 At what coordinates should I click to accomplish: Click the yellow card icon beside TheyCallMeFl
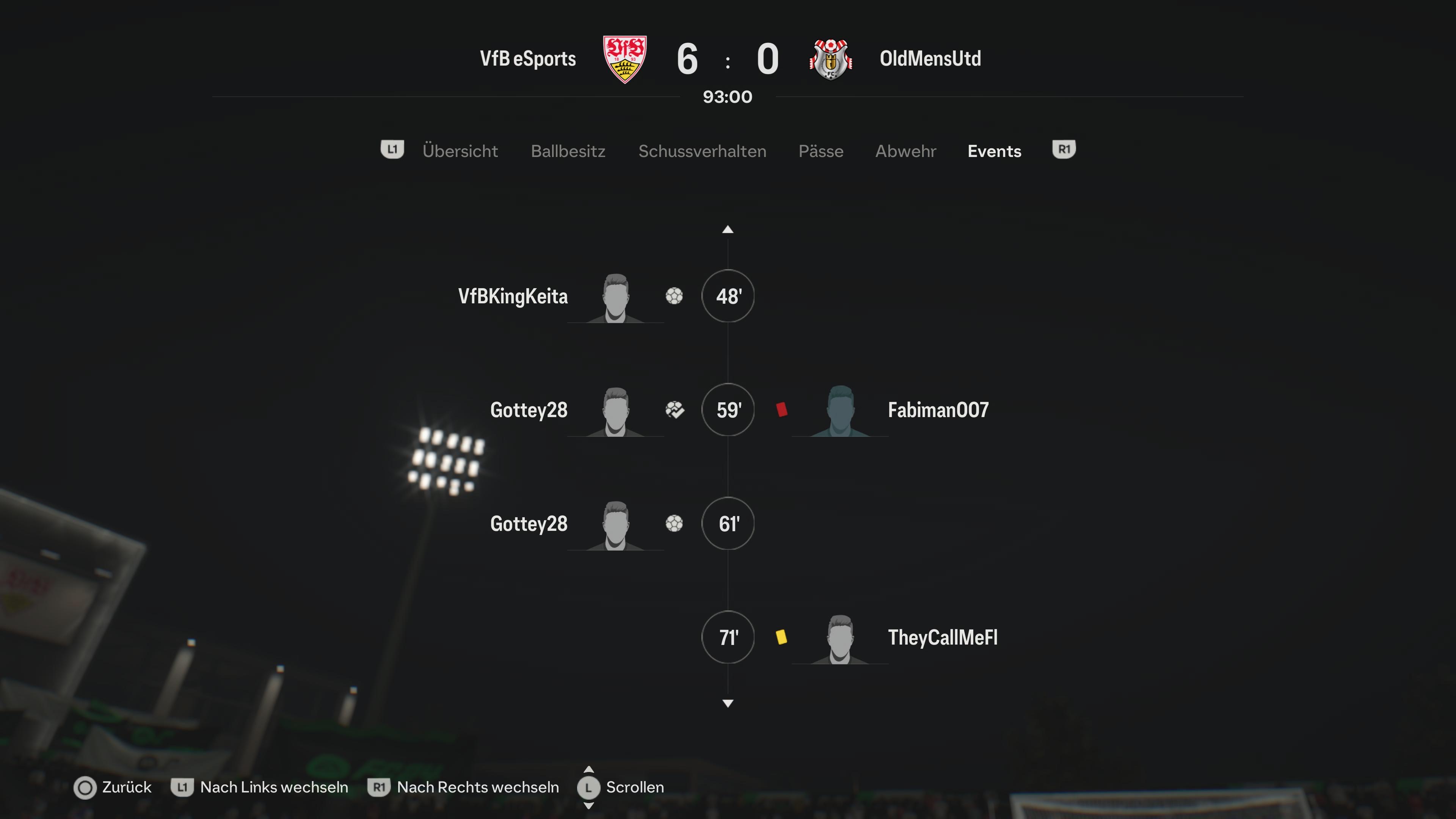(x=781, y=637)
